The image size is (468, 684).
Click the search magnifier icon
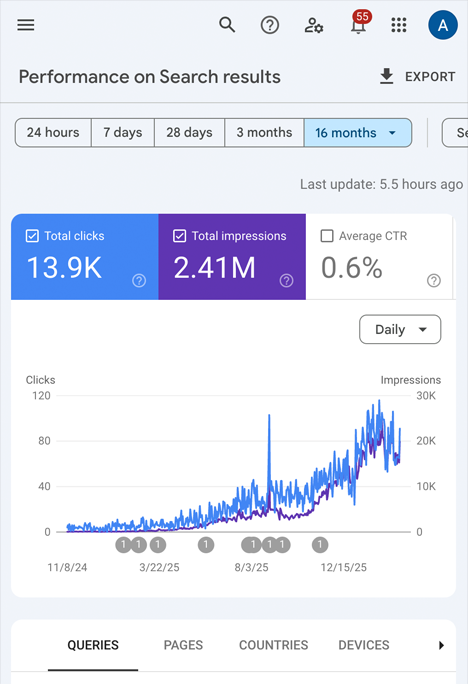(227, 25)
